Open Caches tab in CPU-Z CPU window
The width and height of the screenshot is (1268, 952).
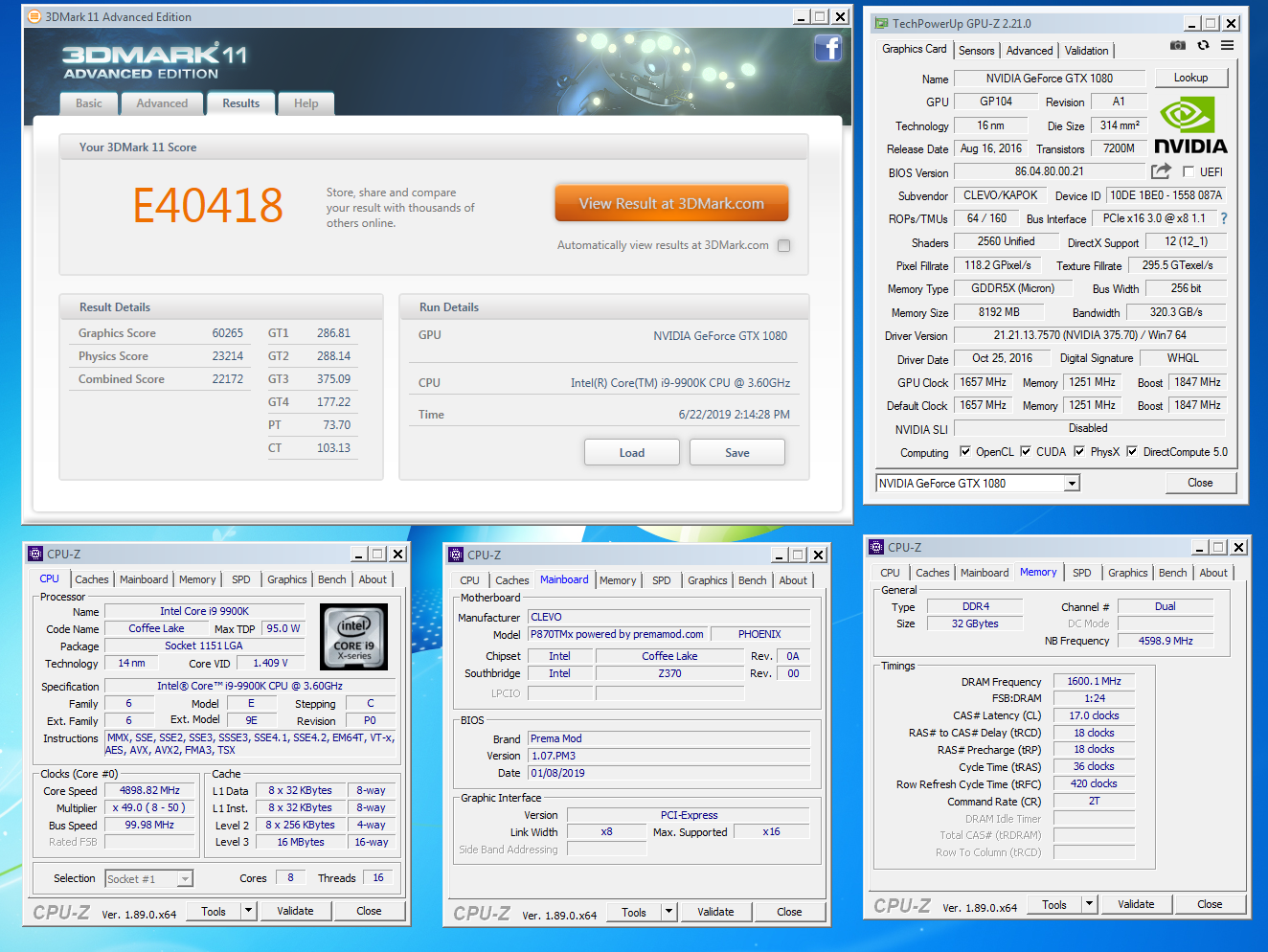tap(92, 579)
